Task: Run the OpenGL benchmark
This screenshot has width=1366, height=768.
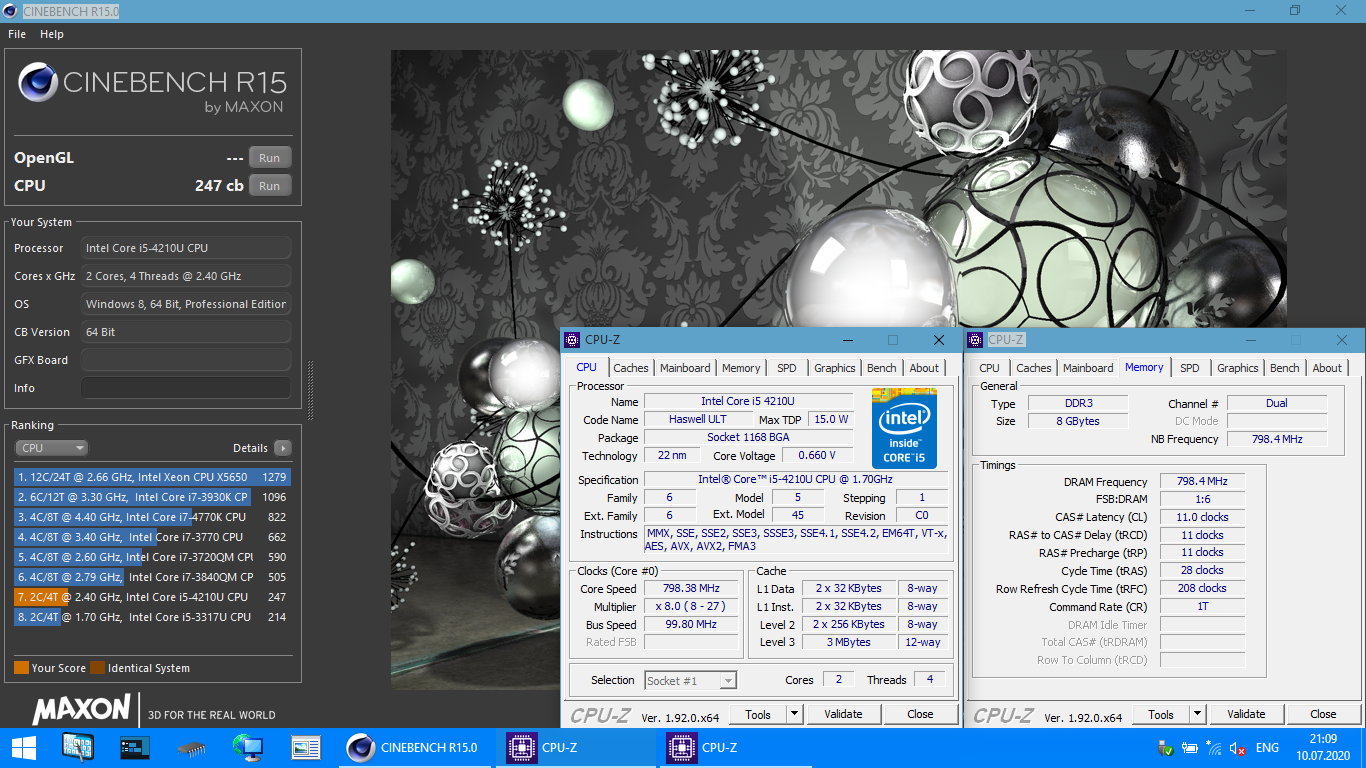Action: 270,158
